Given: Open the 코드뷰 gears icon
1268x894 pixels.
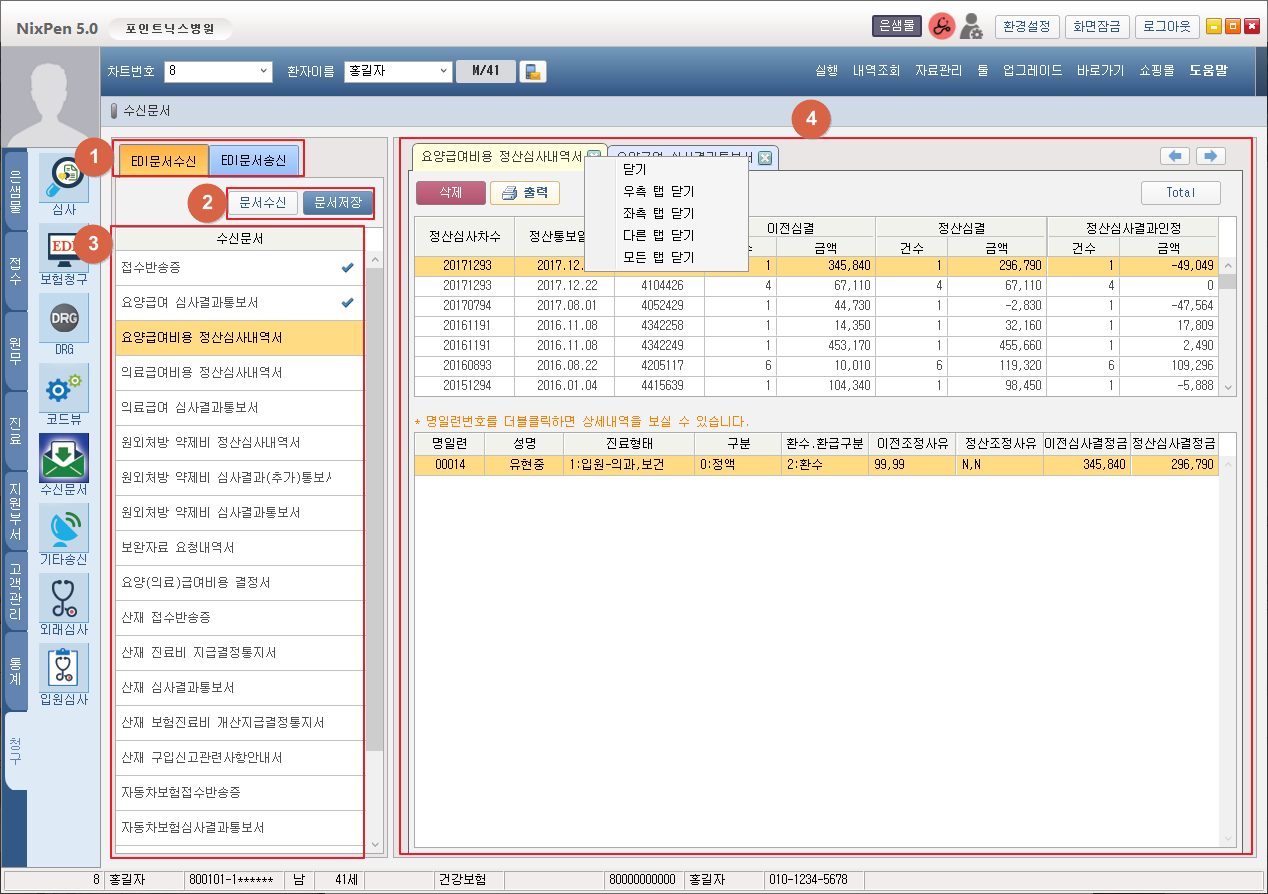Looking at the screenshot, I should click(x=63, y=387).
